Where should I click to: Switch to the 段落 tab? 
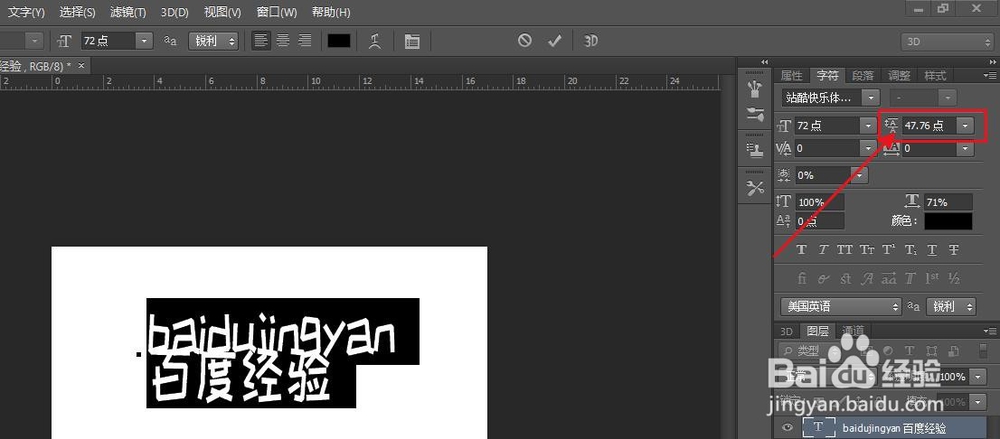[863, 75]
